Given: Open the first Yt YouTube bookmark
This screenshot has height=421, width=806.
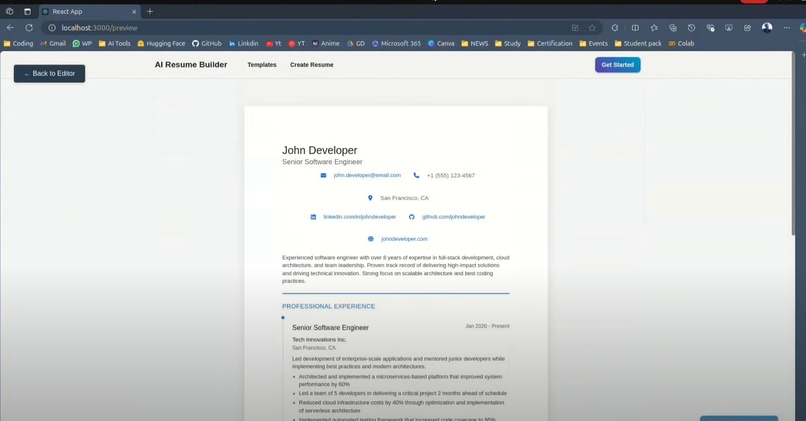Looking at the screenshot, I should click(x=273, y=44).
